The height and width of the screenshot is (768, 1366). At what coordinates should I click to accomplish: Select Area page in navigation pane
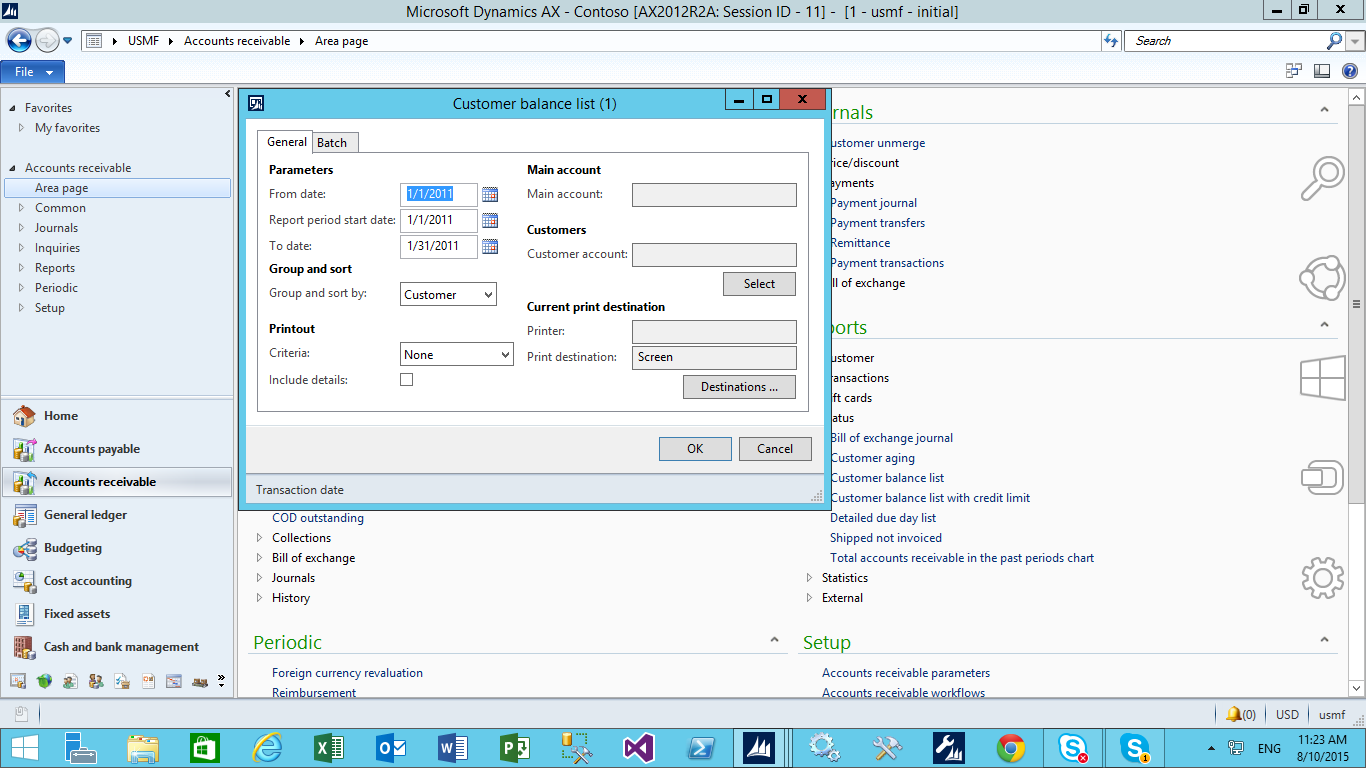[117, 188]
